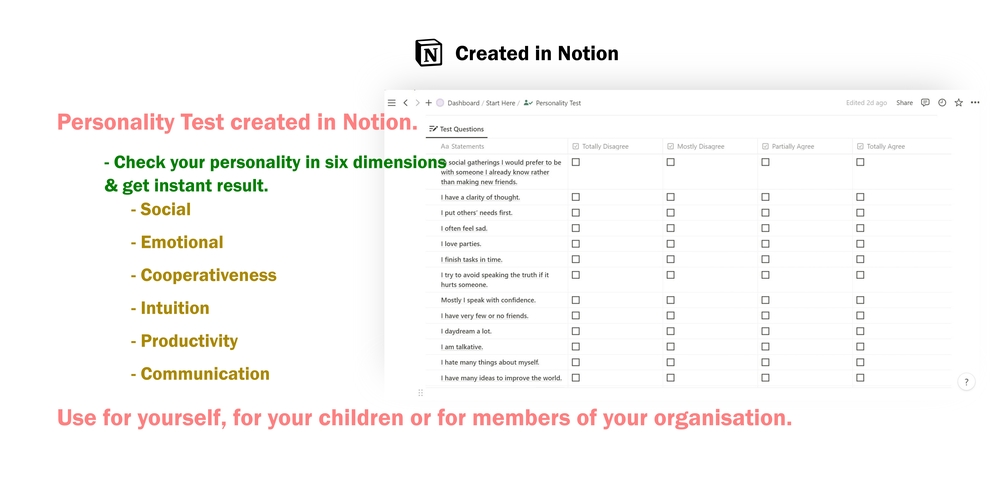Check Totally Agree for social gatherings statement

860,162
